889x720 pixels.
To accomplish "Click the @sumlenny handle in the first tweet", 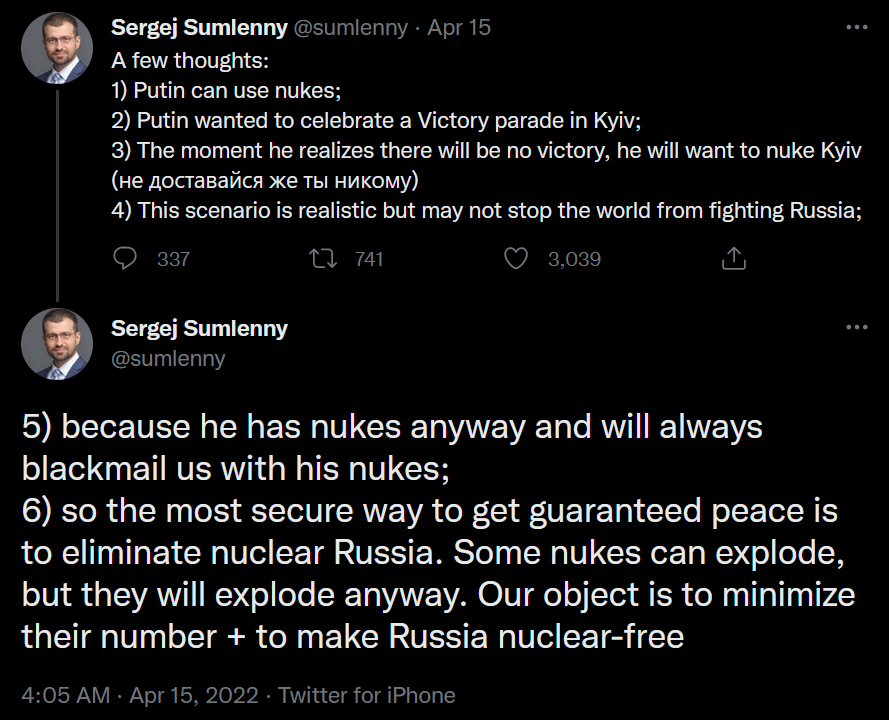I will click(350, 27).
